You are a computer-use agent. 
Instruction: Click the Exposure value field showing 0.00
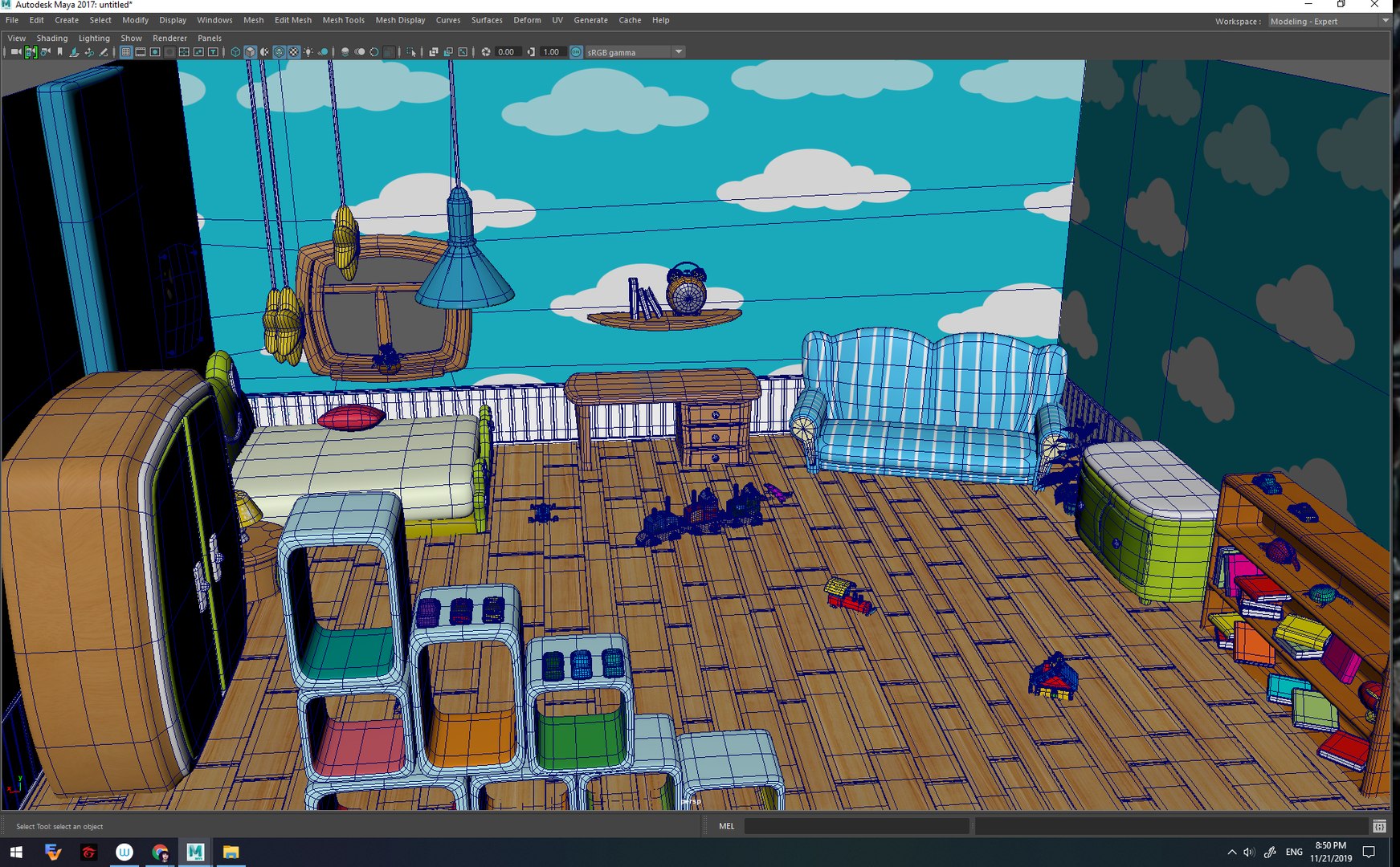pos(508,52)
